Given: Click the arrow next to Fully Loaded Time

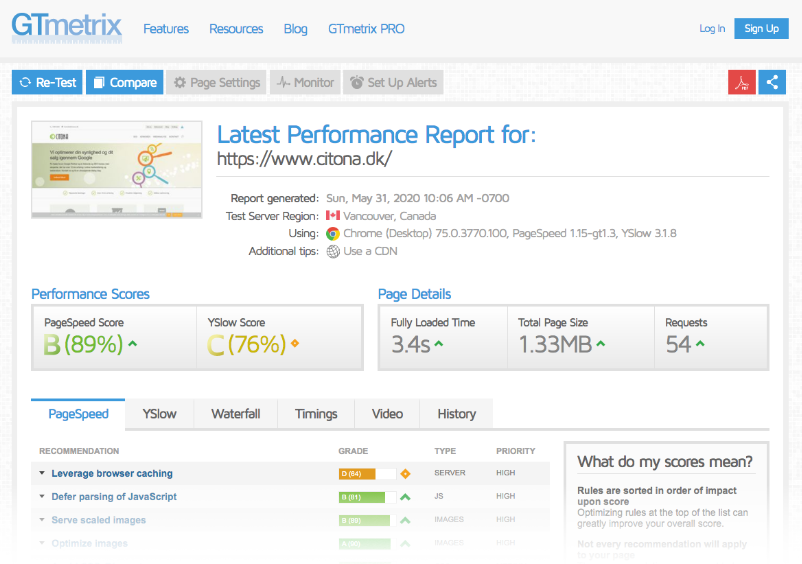Looking at the screenshot, I should point(438,344).
